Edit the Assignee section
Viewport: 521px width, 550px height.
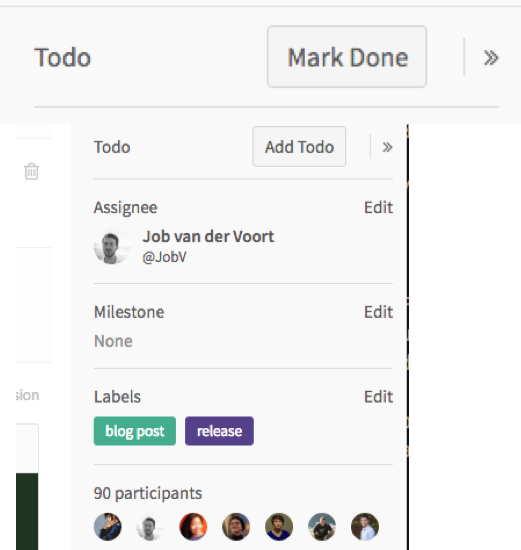click(378, 207)
